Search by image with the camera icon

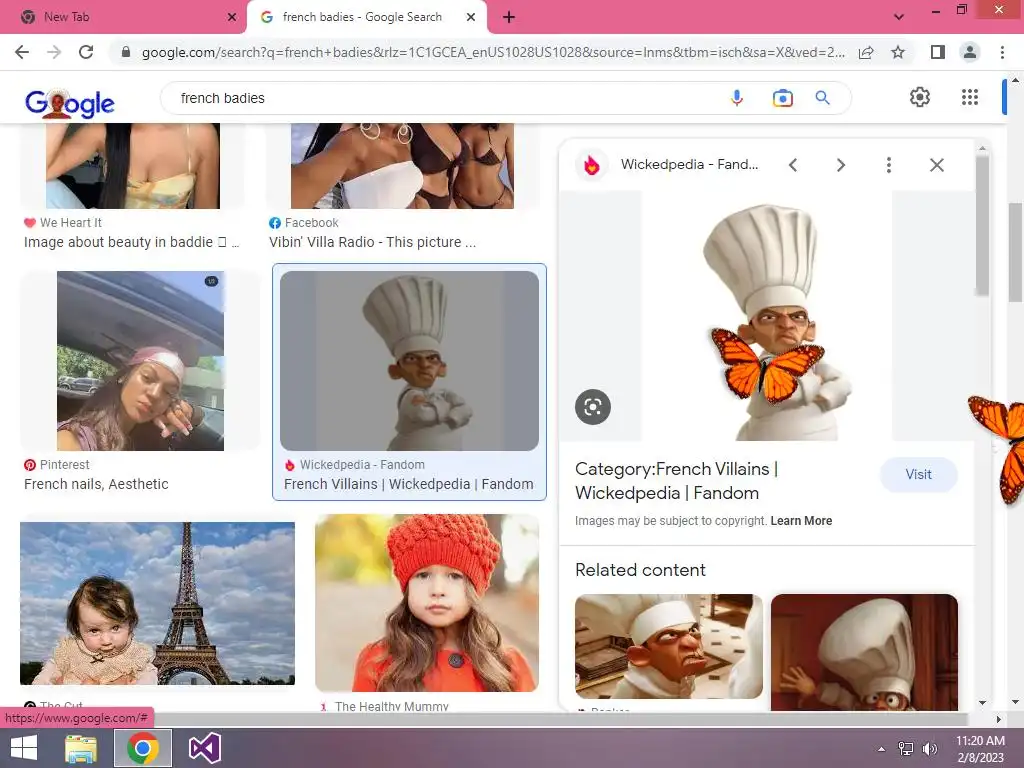(x=782, y=98)
